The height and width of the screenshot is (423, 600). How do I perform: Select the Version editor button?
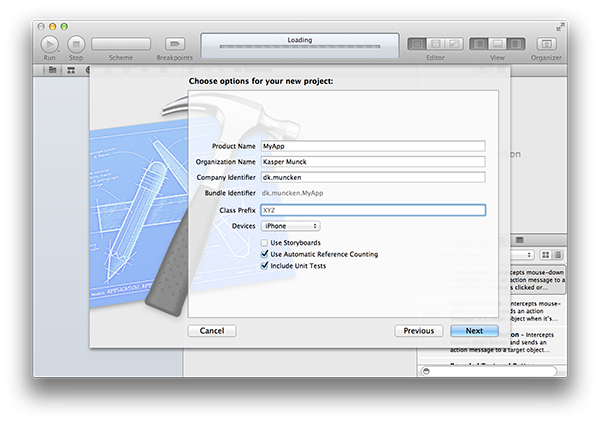(x=454, y=44)
